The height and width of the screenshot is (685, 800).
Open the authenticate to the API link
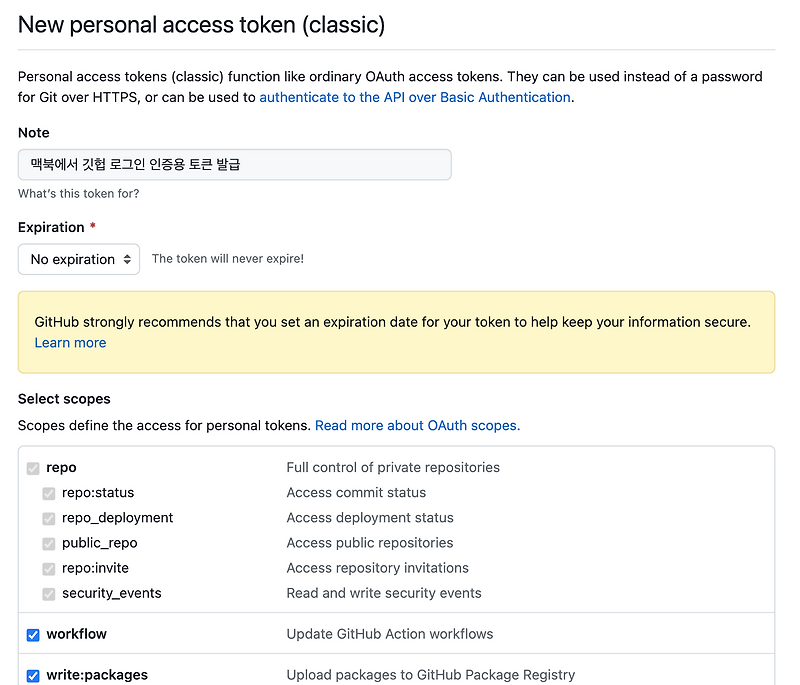click(x=414, y=97)
